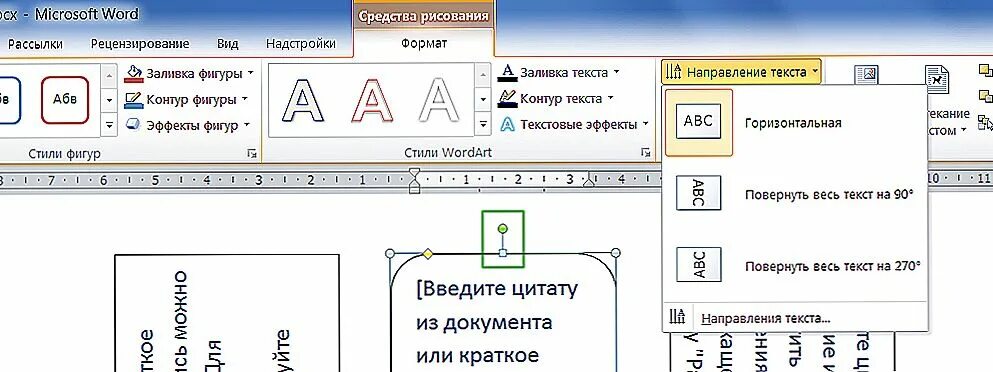The image size is (993, 372).
Task: Click the picture position icon in ribbon
Action: point(866,75)
